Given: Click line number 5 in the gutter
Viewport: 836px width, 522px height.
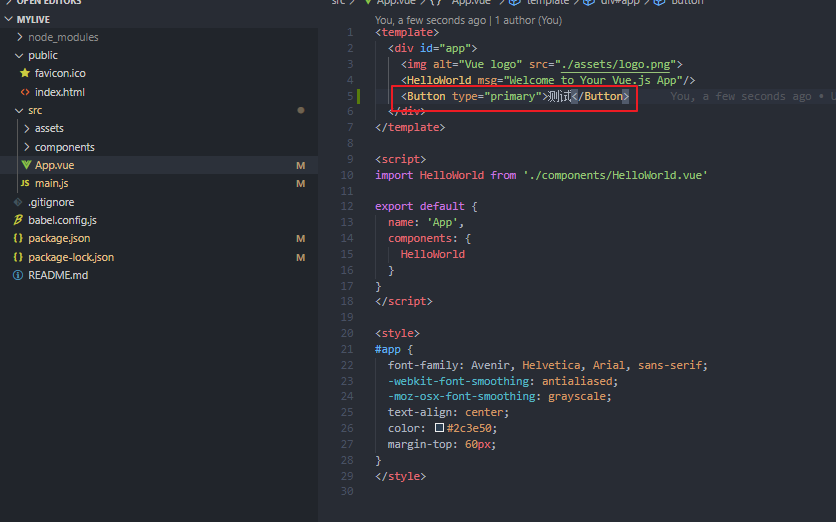Looking at the screenshot, I should (350, 96).
